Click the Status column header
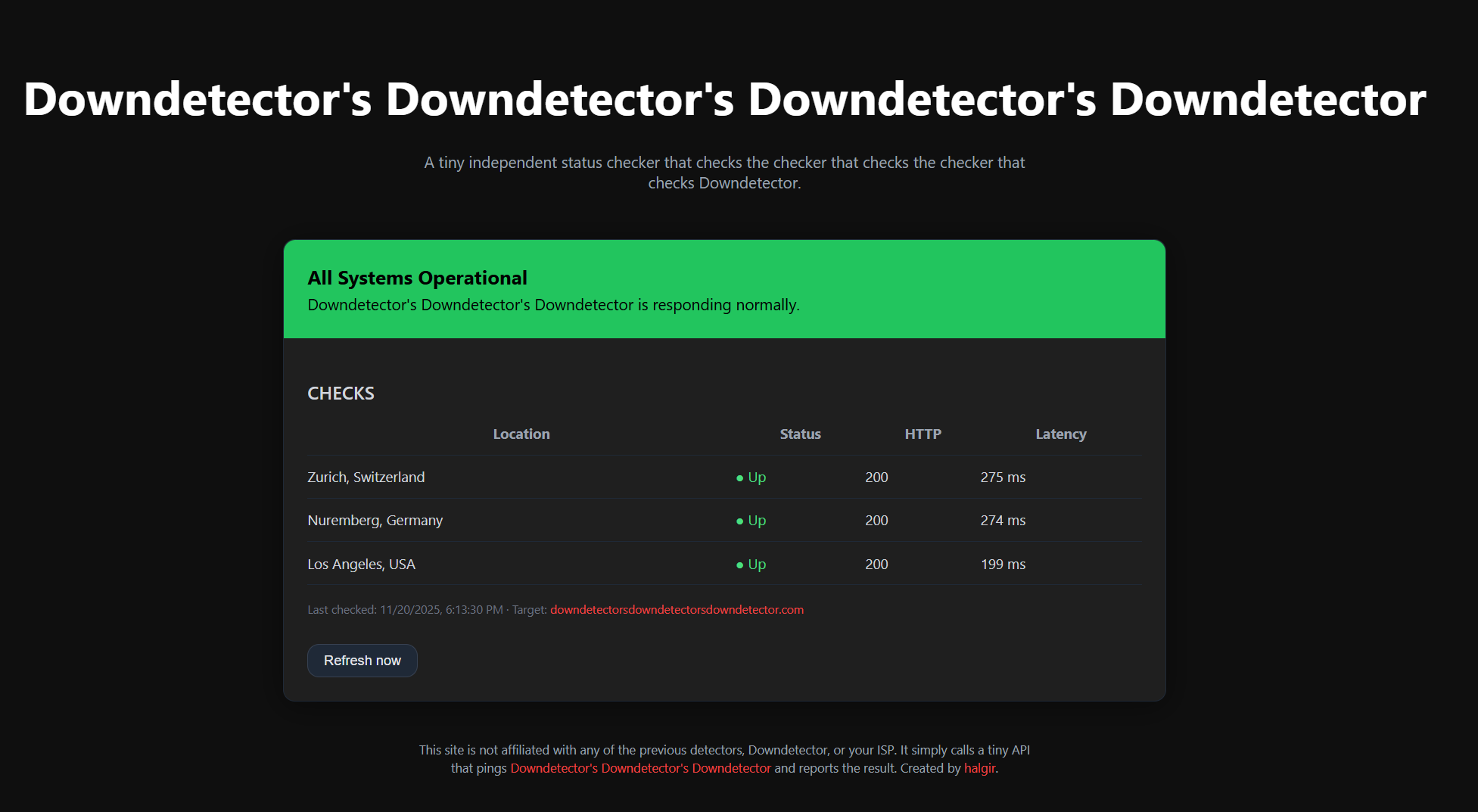 click(x=800, y=434)
